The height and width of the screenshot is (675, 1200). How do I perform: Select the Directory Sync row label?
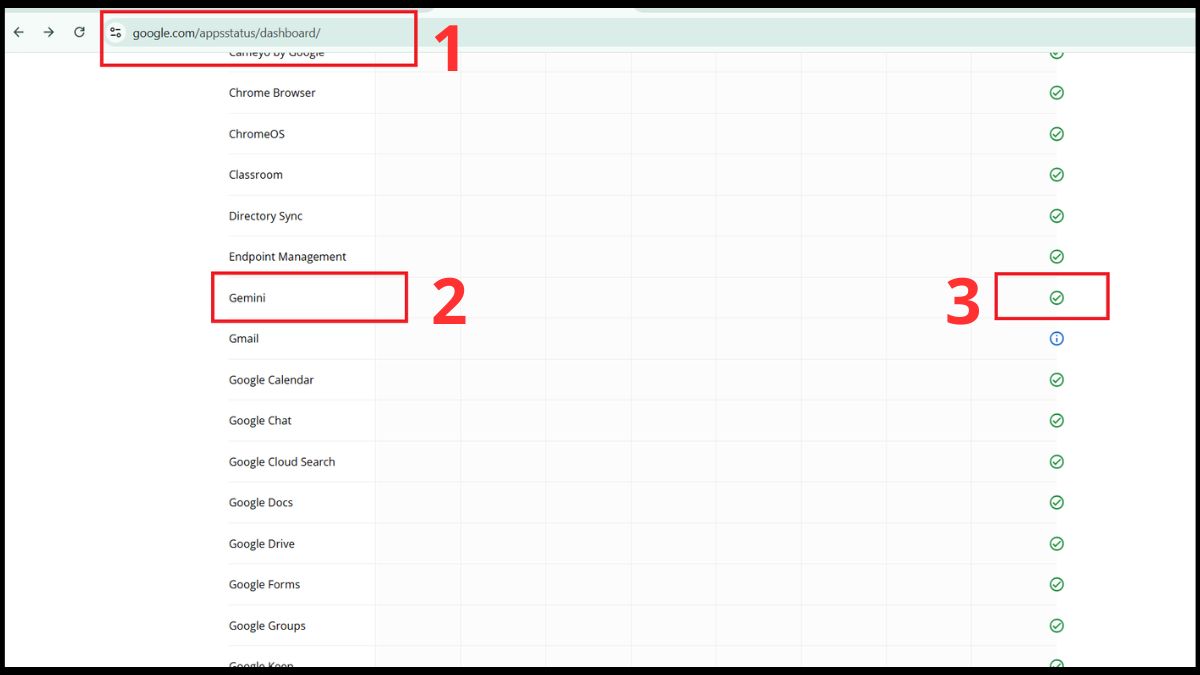click(266, 216)
